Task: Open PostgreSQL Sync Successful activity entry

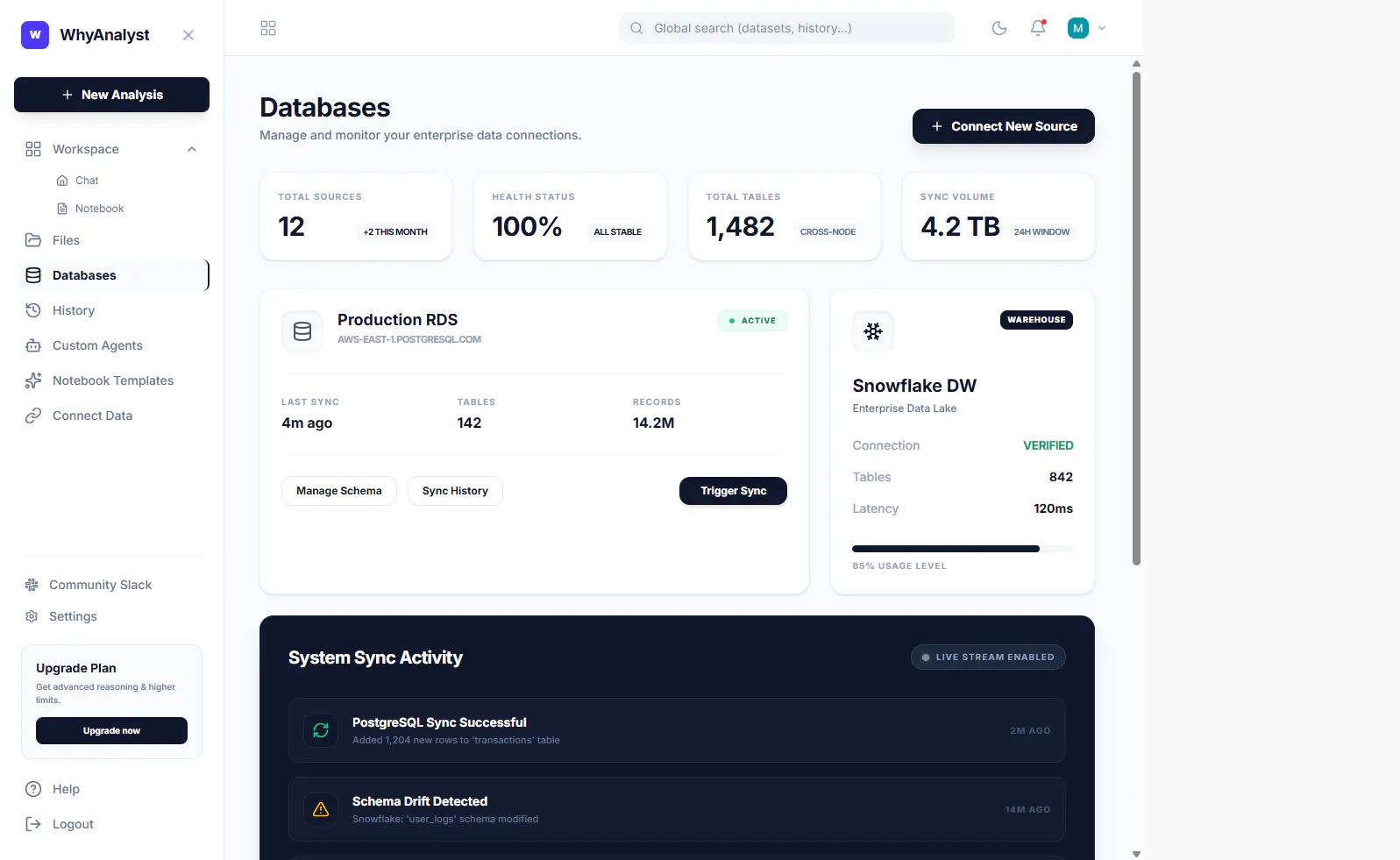Action: click(677, 730)
